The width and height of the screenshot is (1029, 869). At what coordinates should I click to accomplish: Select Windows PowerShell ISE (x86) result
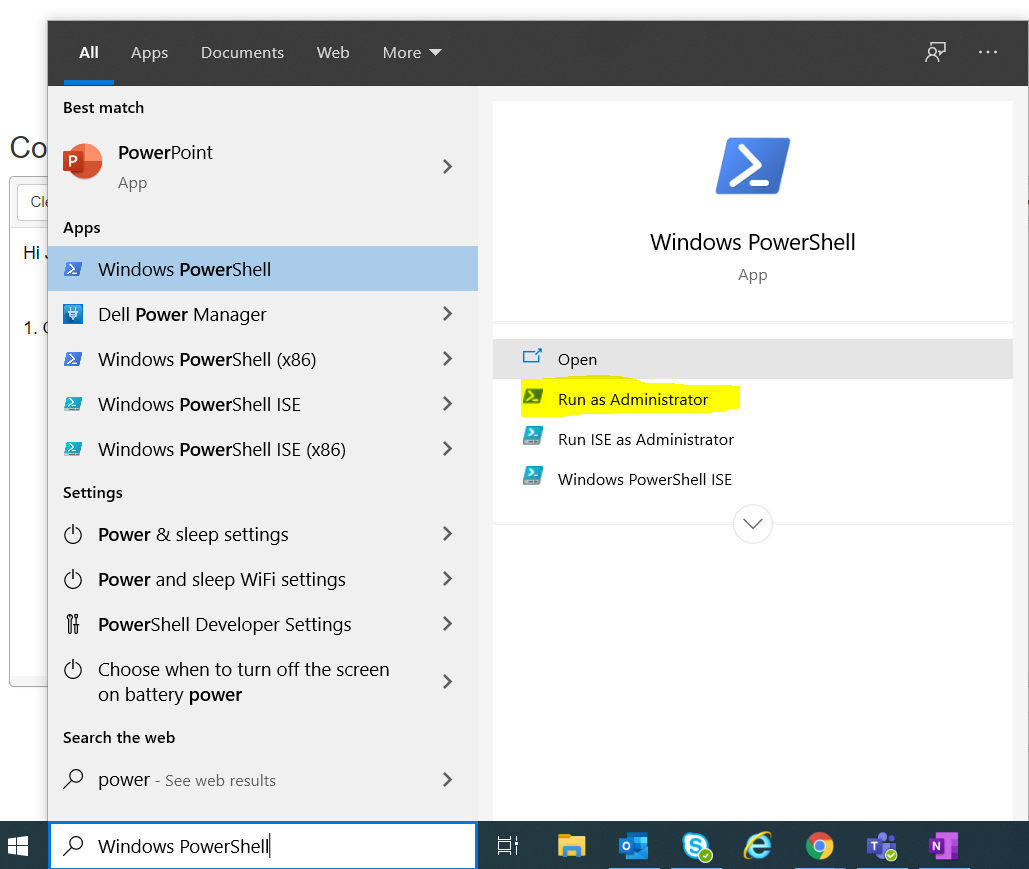[221, 449]
